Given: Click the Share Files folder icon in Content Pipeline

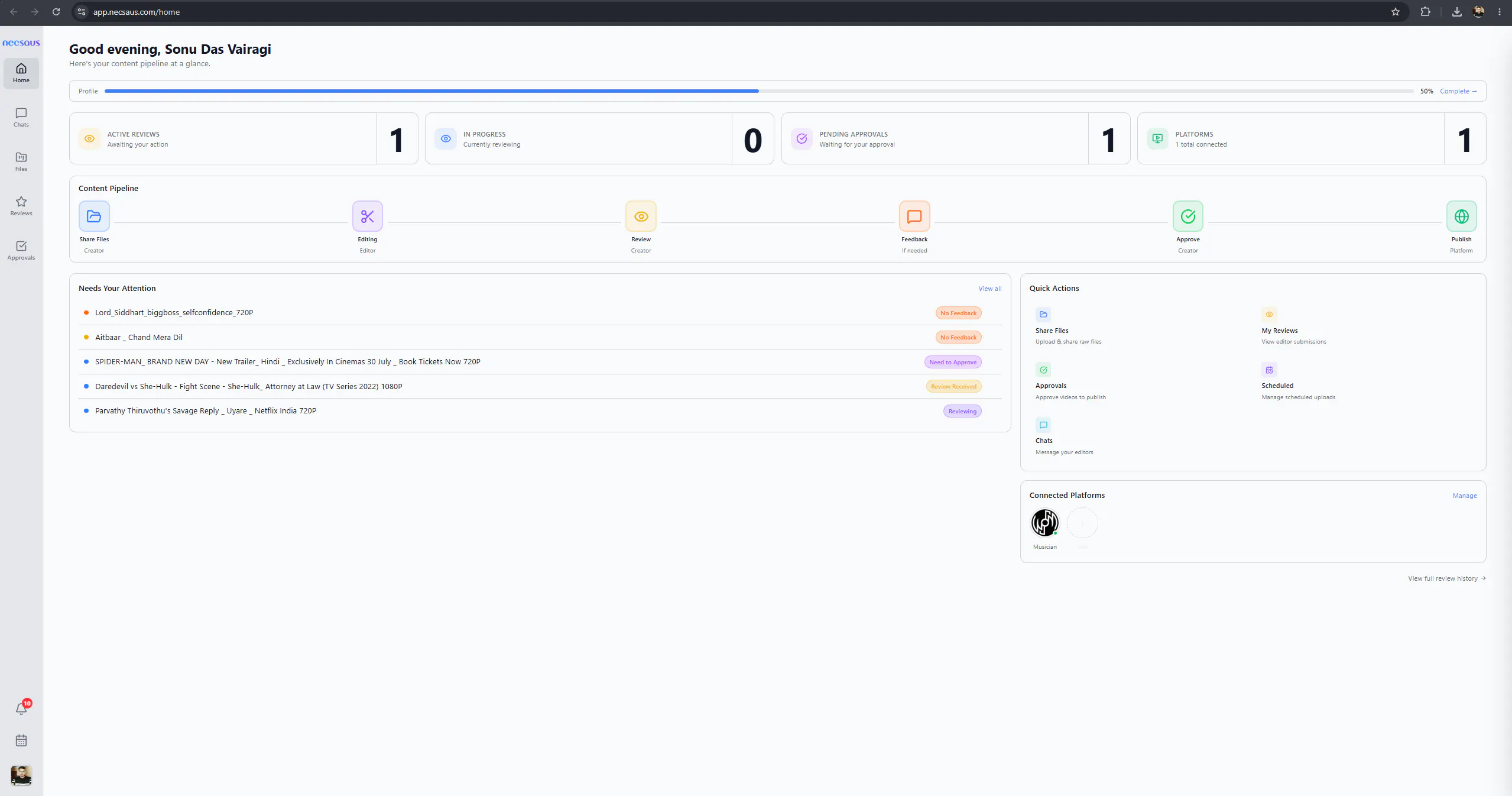Looking at the screenshot, I should point(94,216).
